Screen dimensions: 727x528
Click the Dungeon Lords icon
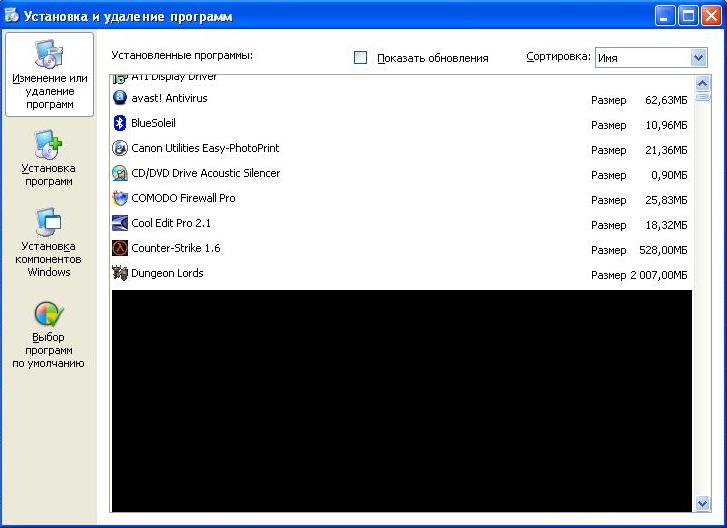coord(120,273)
